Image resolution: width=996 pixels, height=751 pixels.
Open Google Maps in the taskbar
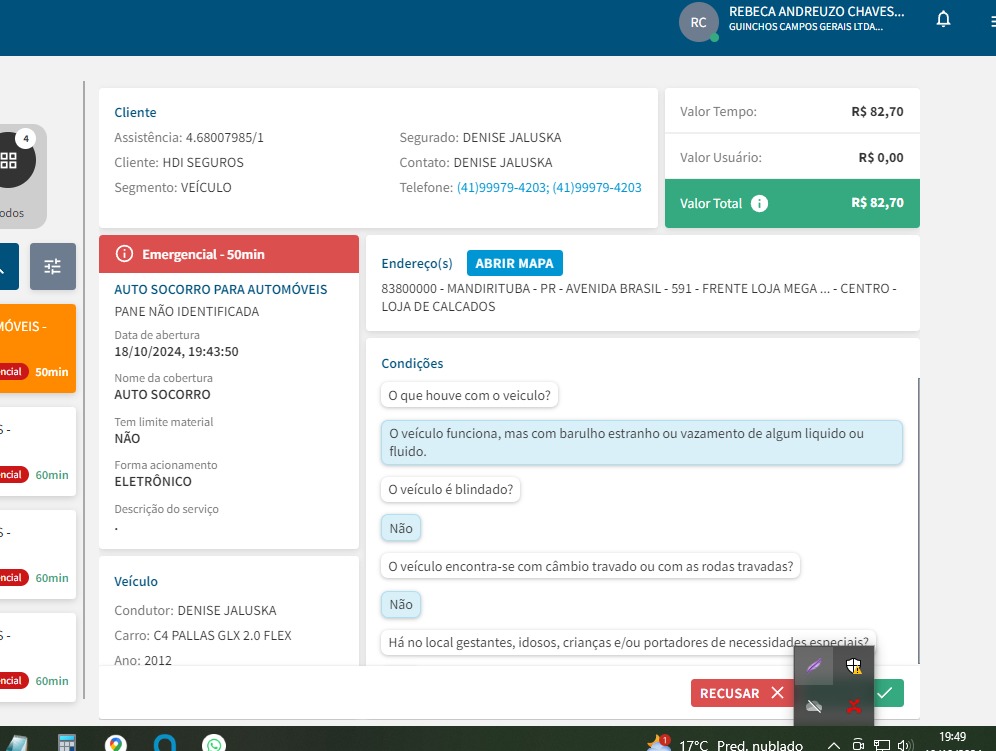pyautogui.click(x=116, y=744)
